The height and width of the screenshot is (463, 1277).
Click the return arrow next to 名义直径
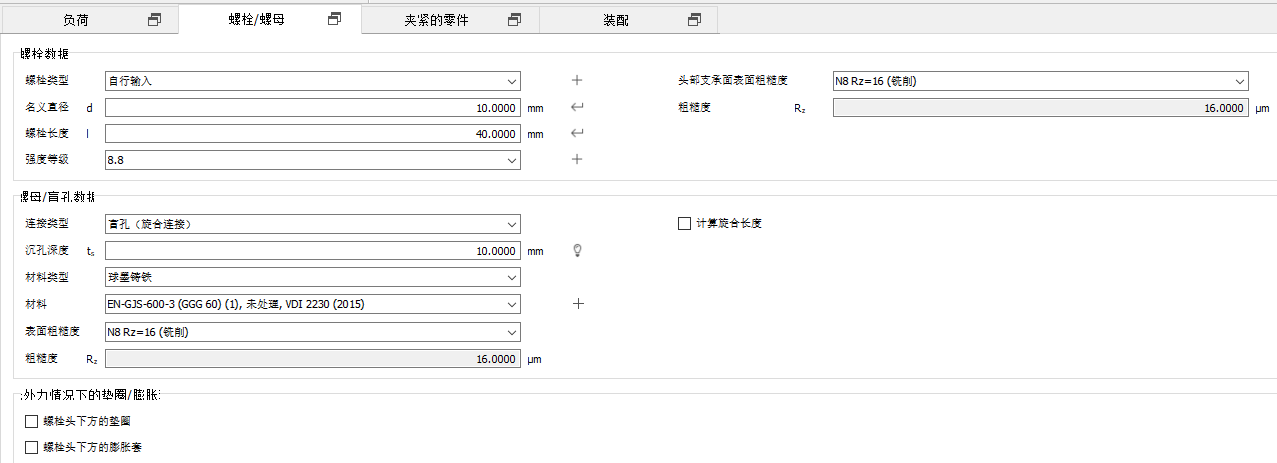pyautogui.click(x=576, y=107)
